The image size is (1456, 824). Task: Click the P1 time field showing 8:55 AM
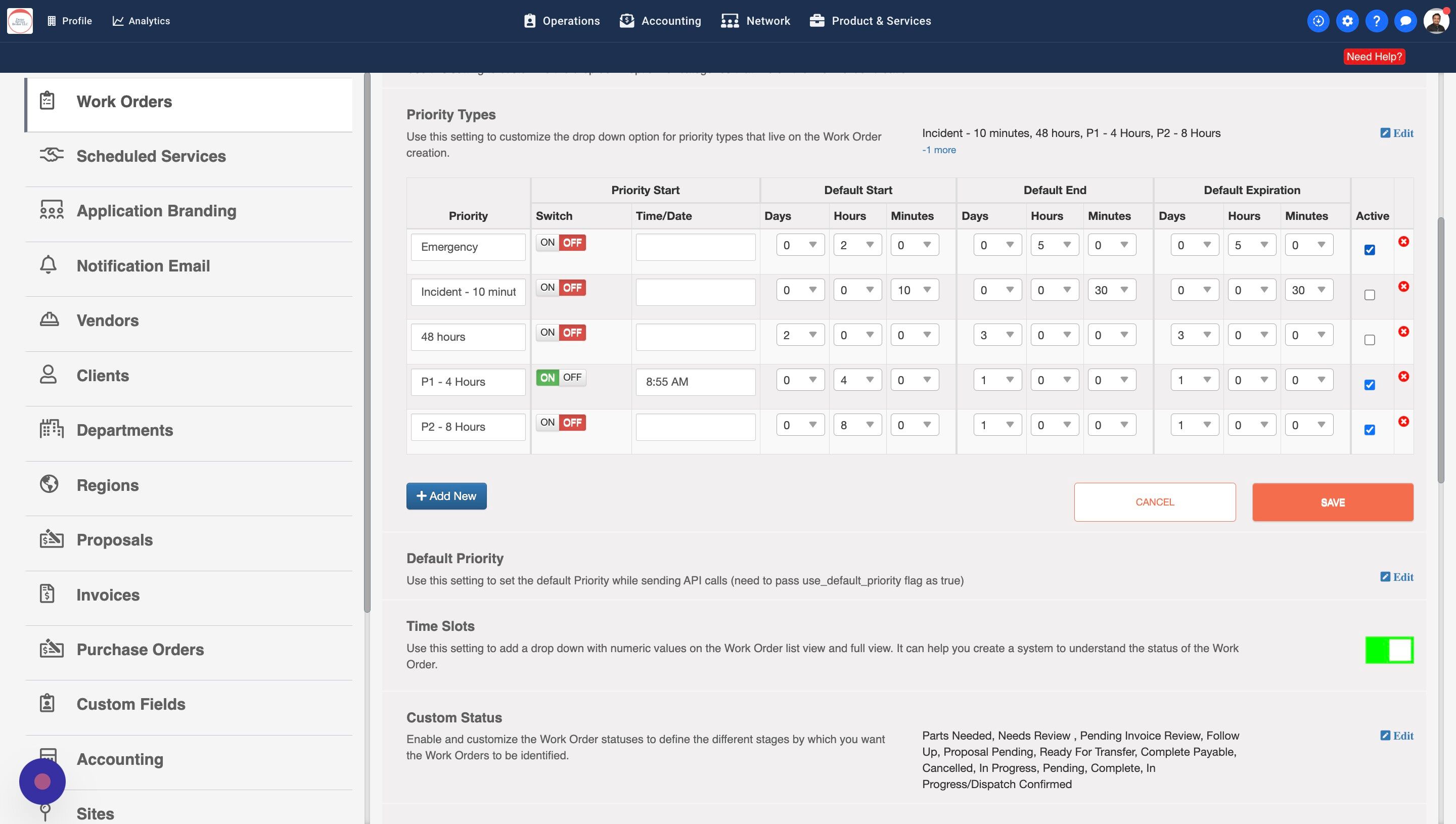(695, 382)
